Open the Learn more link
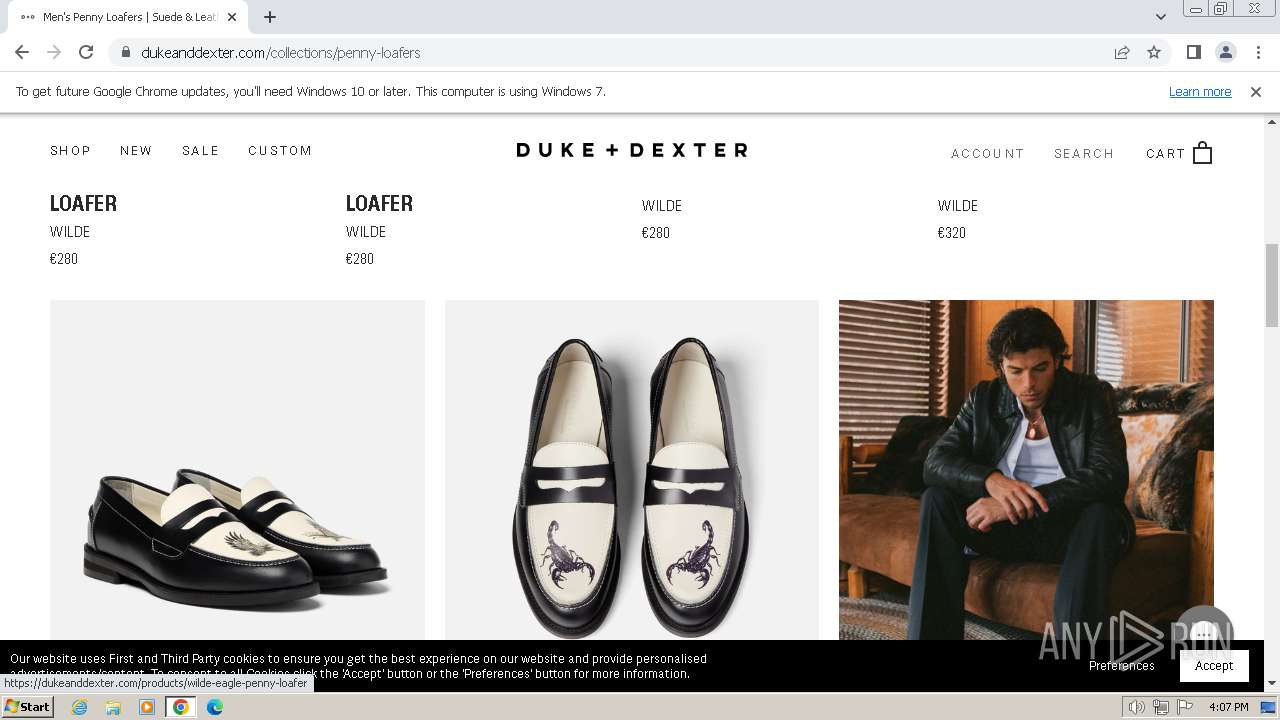The width and height of the screenshot is (1280, 720). pos(1200,91)
